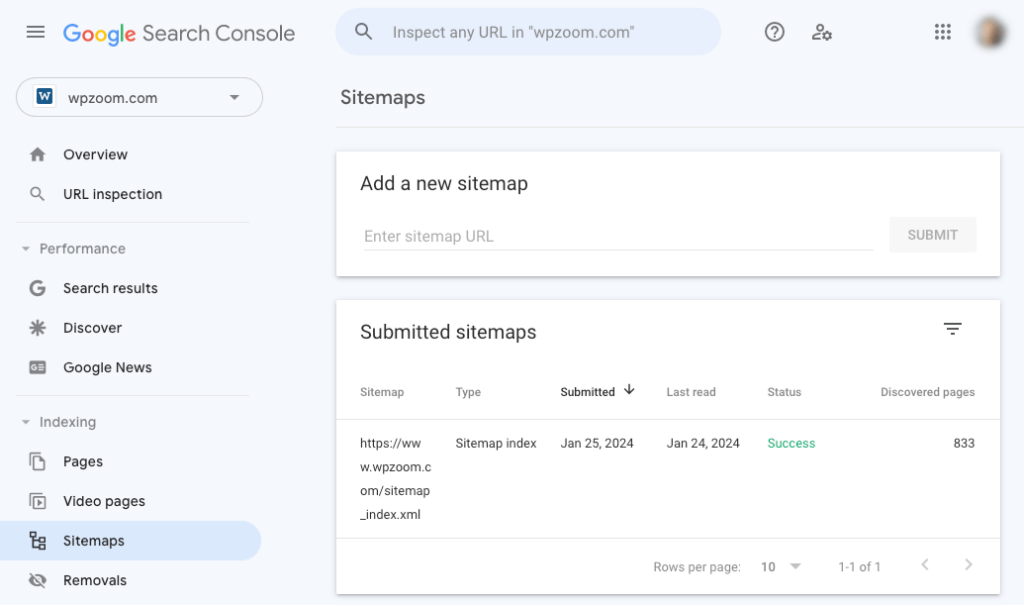Open the wpzoom.com property selector dropdown
Image resolution: width=1024 pixels, height=605 pixels.
click(x=139, y=97)
